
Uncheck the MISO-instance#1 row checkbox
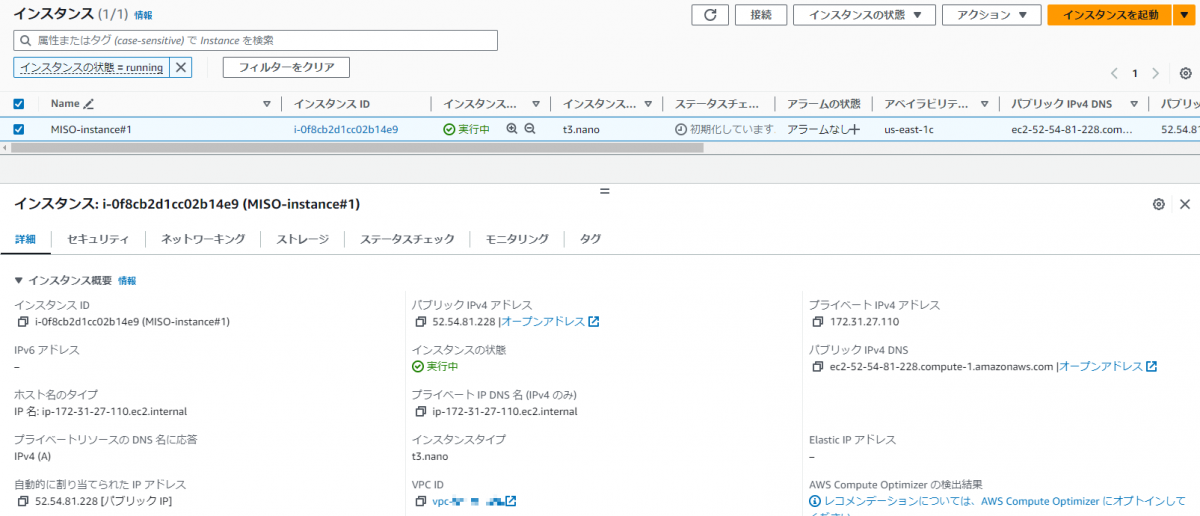click(x=19, y=129)
